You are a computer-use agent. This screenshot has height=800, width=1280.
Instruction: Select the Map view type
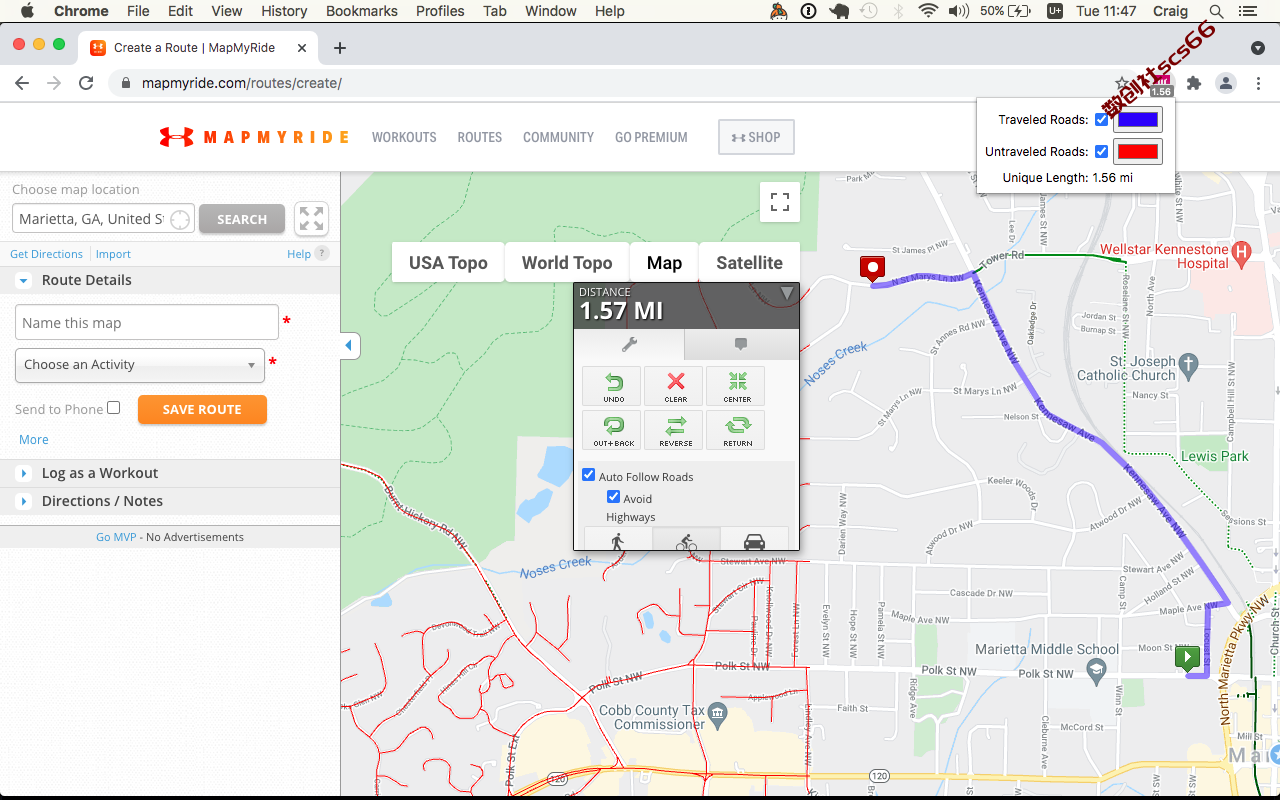664,263
